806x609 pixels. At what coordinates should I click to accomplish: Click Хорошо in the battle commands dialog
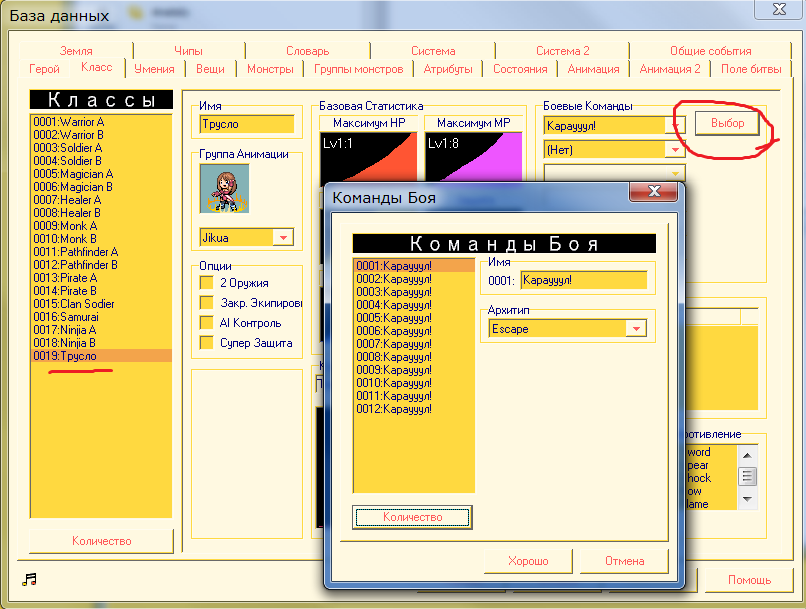pyautogui.click(x=530, y=561)
